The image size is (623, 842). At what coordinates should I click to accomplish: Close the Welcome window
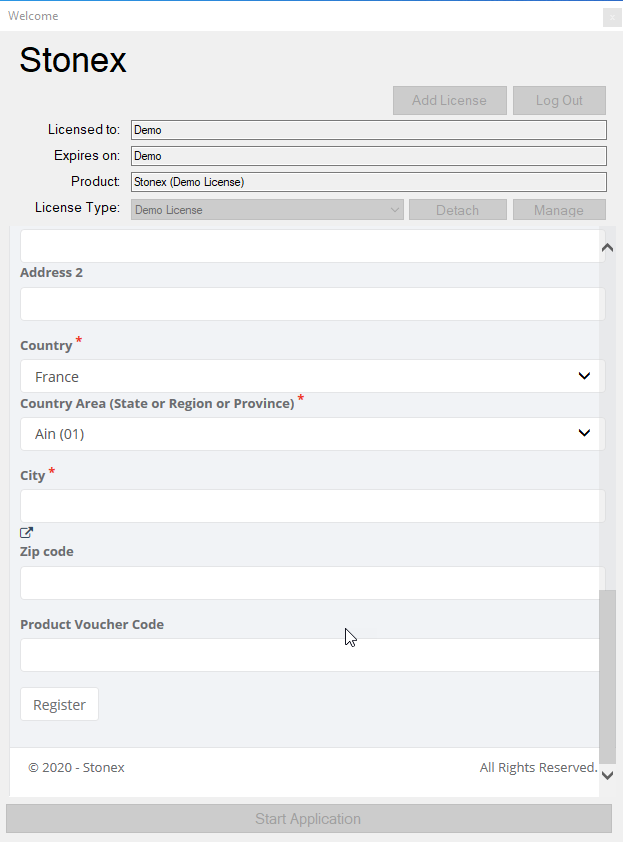coord(612,17)
